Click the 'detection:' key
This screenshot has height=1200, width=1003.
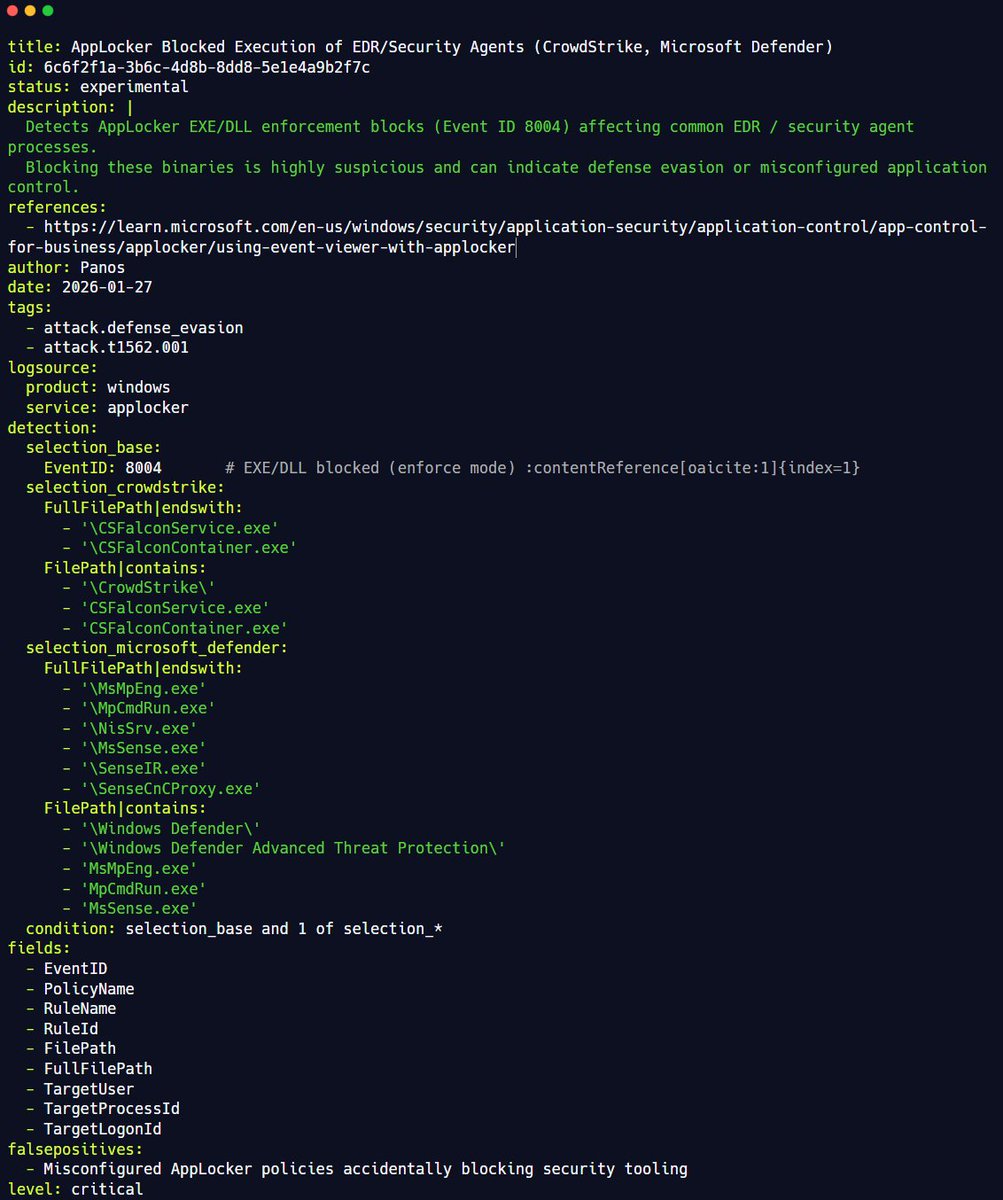[x=52, y=427]
